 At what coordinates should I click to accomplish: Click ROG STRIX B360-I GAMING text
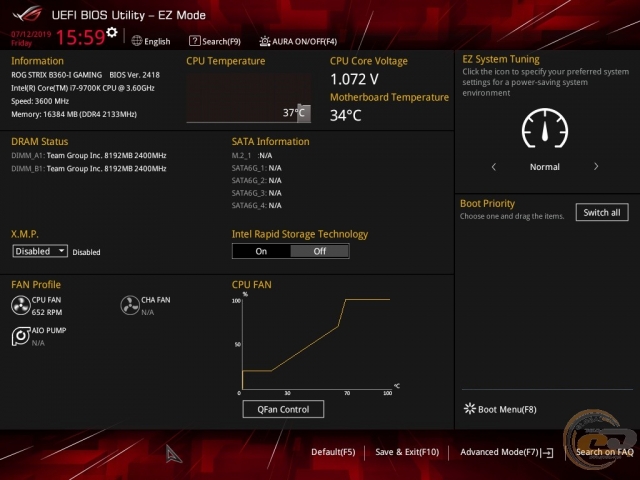click(57, 75)
